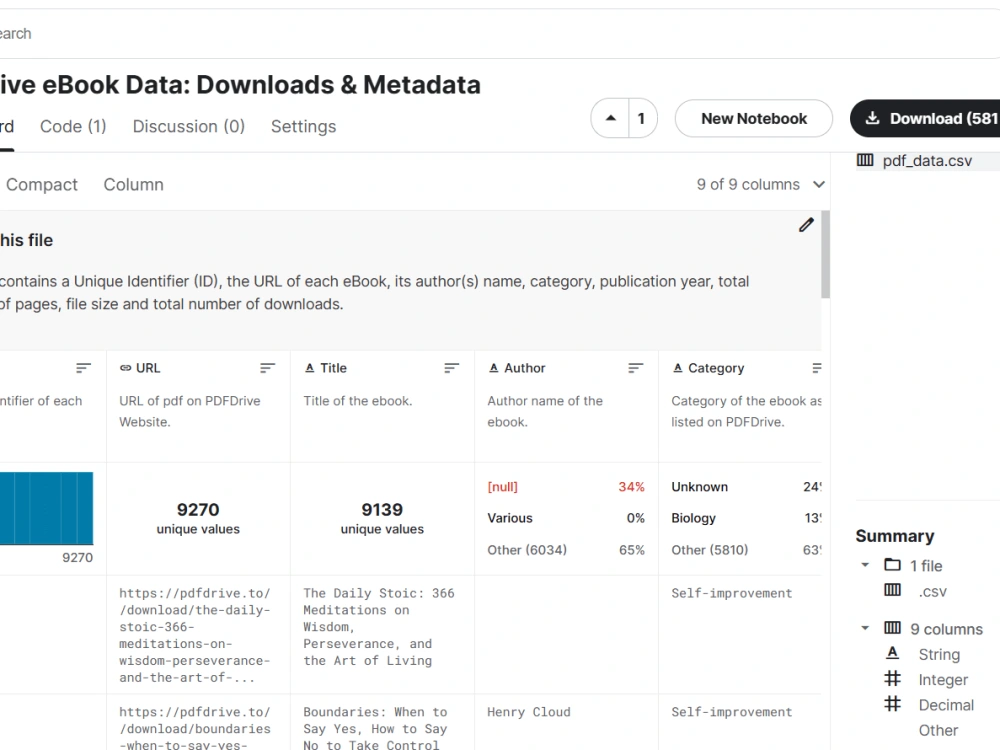1000x750 pixels.
Task: Open the Discussion tab
Action: [188, 126]
